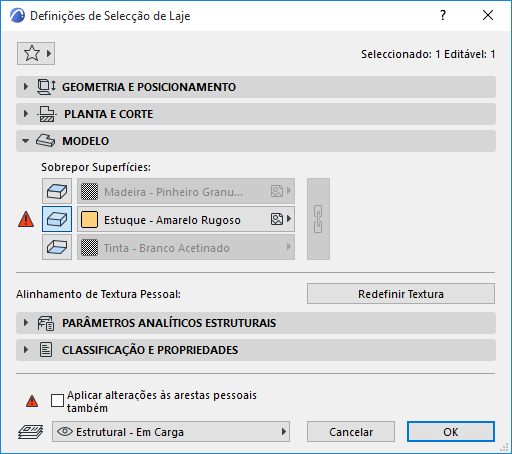
Task: Click Sobrepor Superfícies label
Action: [96, 167]
